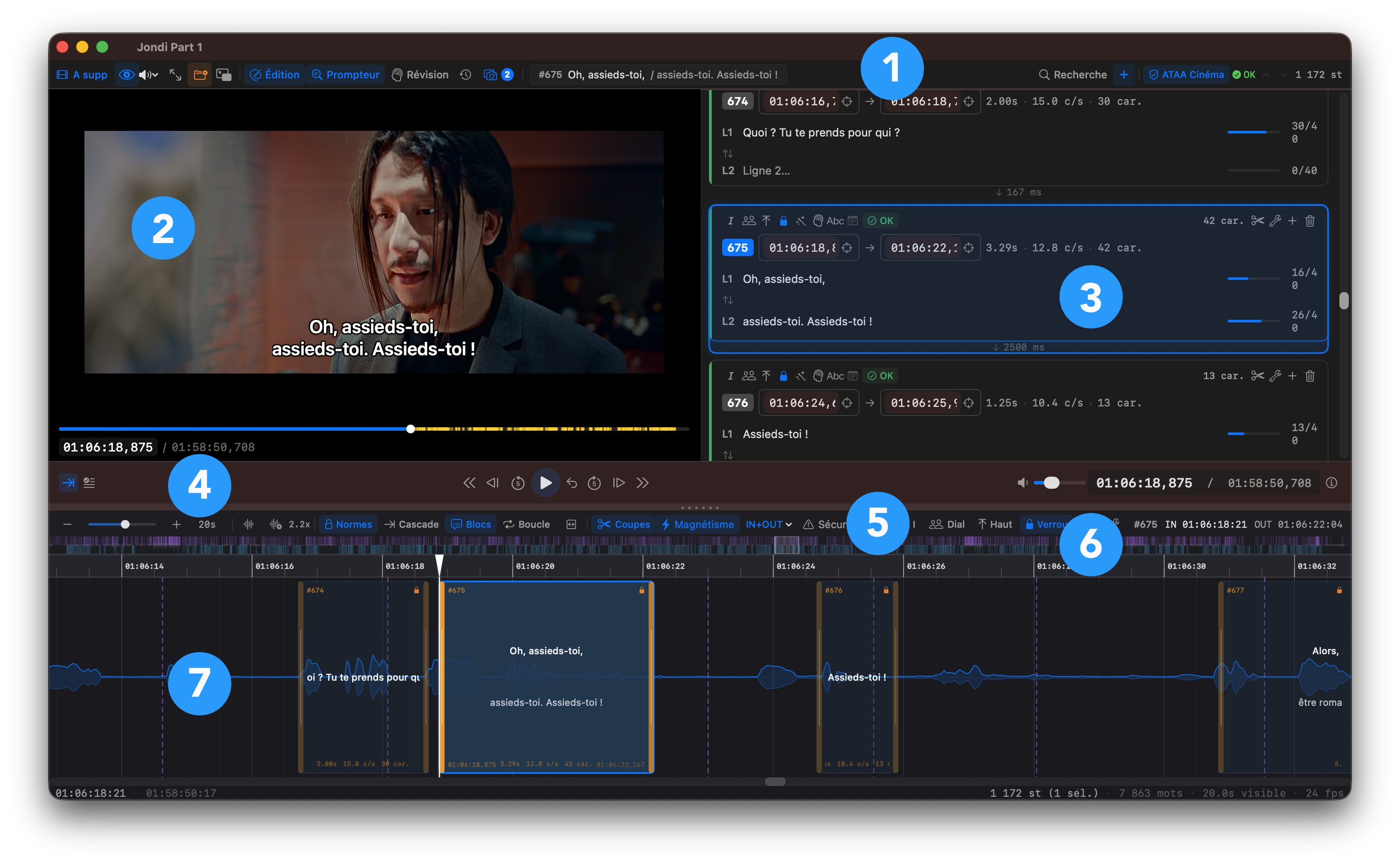This screenshot has width=1400, height=864.
Task: Open the wrench fix tool on subtitle 675
Action: coord(1276,221)
